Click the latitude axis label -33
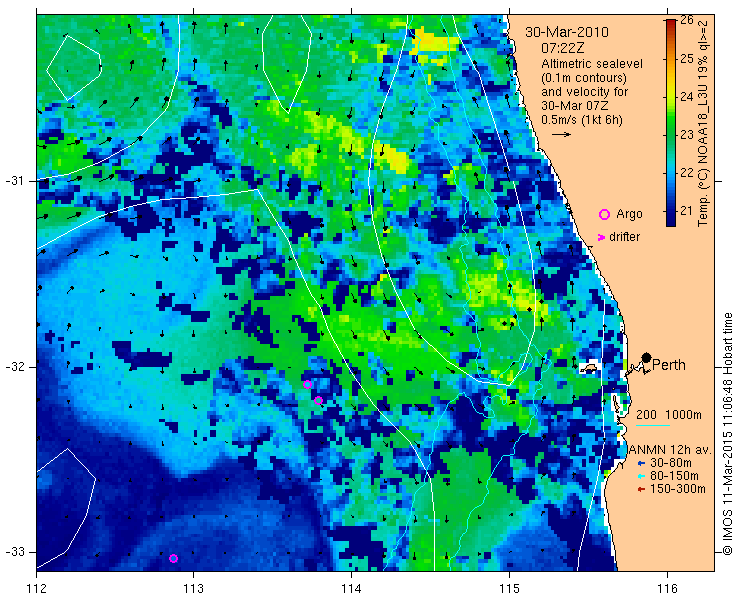740x600 pixels. click(x=17, y=551)
